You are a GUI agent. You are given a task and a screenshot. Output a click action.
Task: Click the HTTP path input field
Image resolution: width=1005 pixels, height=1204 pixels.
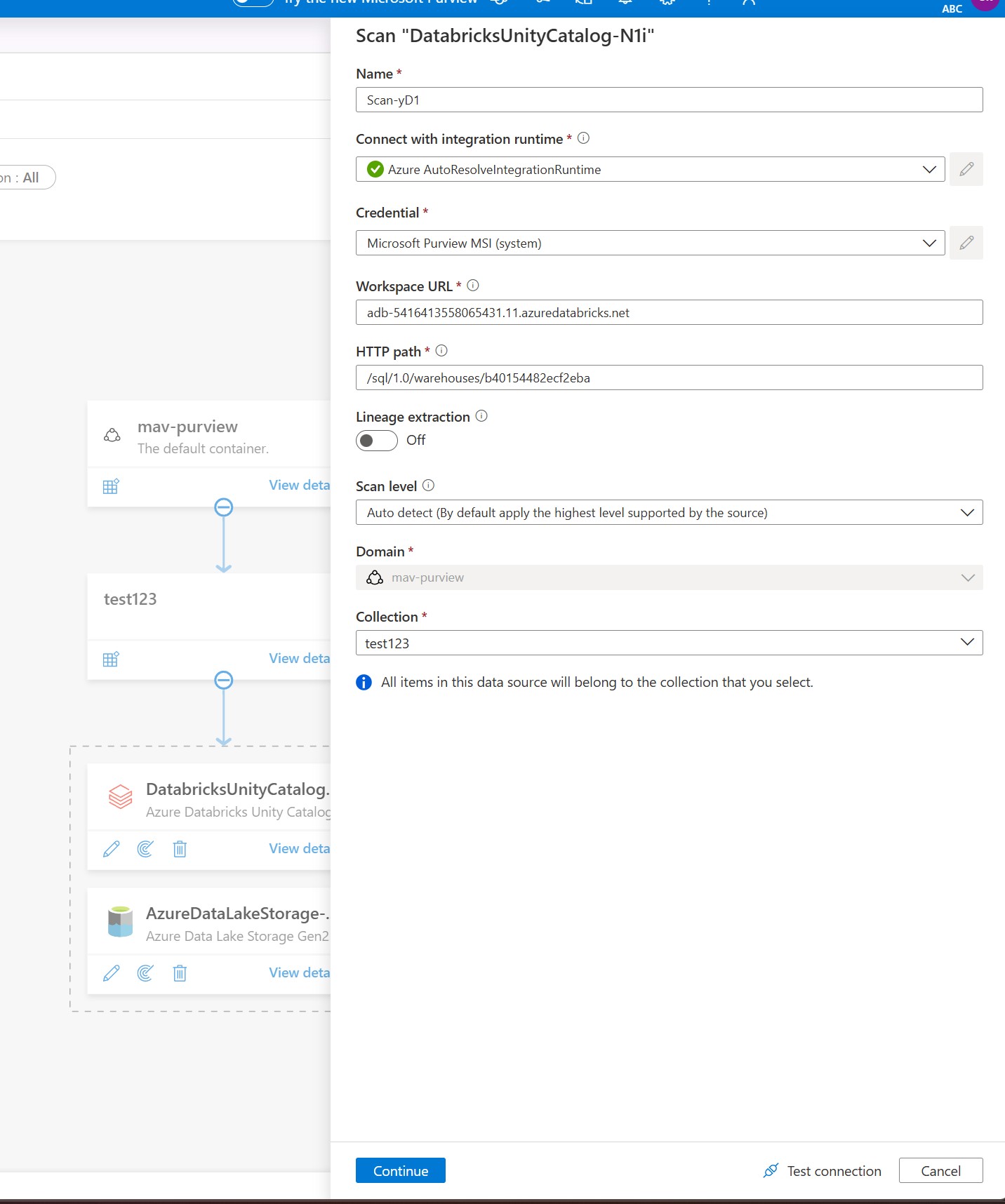670,377
